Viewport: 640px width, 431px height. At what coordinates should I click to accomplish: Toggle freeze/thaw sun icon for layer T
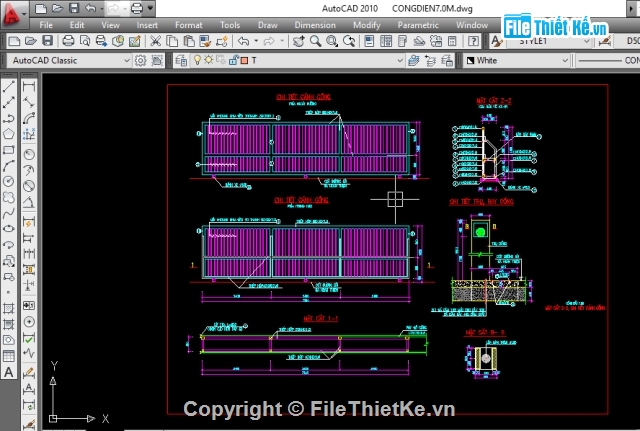(x=209, y=60)
